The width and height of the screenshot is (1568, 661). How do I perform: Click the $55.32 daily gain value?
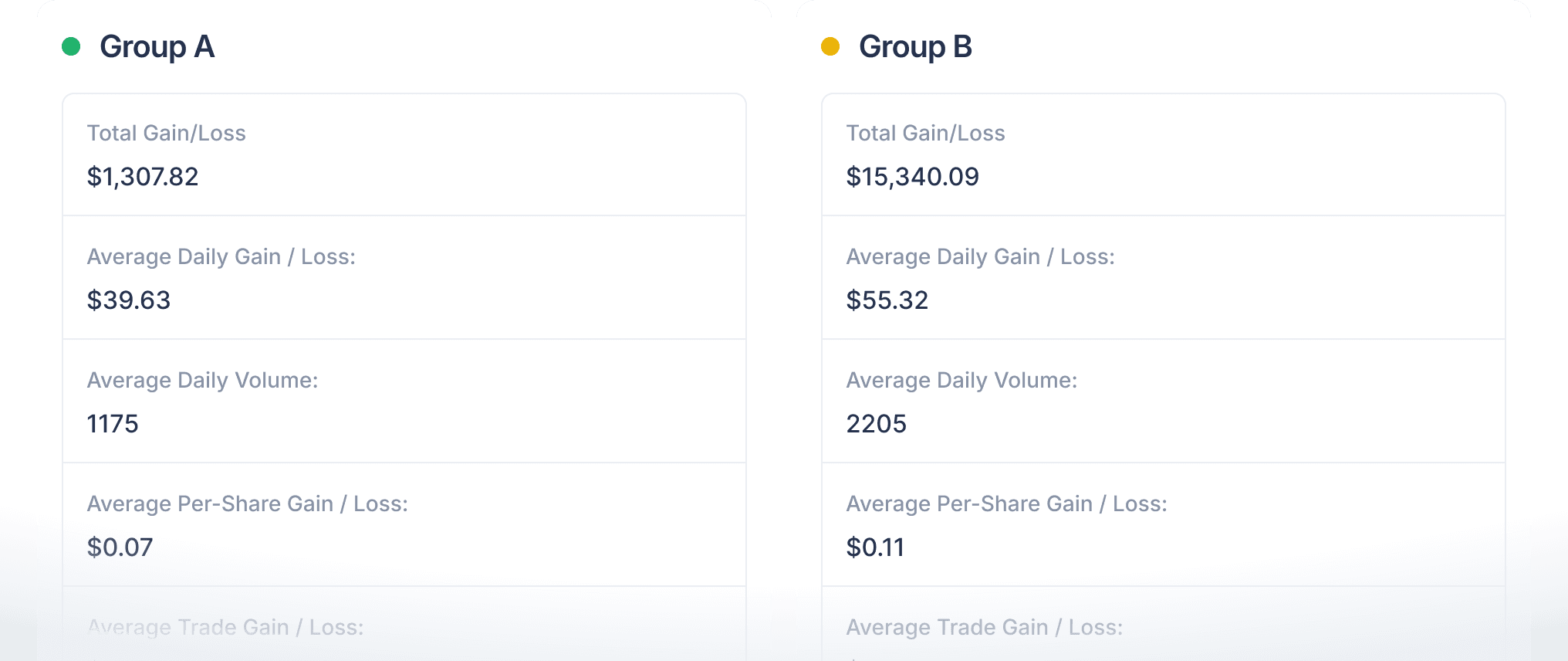point(887,300)
